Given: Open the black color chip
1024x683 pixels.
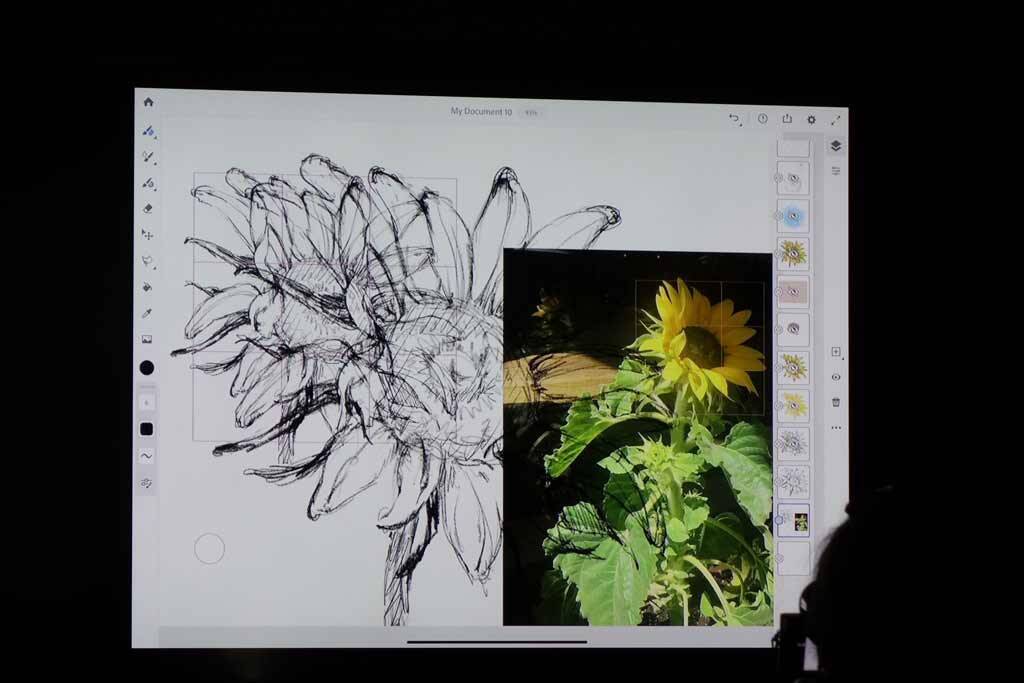Looking at the screenshot, I should (x=147, y=368).
